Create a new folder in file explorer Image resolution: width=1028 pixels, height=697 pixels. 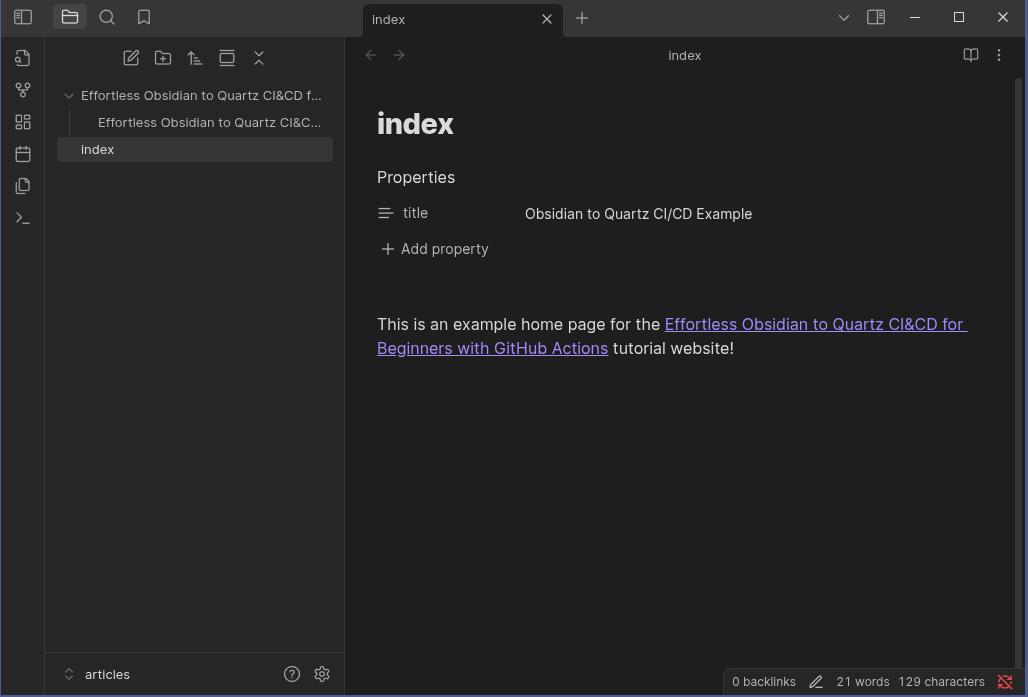(163, 58)
